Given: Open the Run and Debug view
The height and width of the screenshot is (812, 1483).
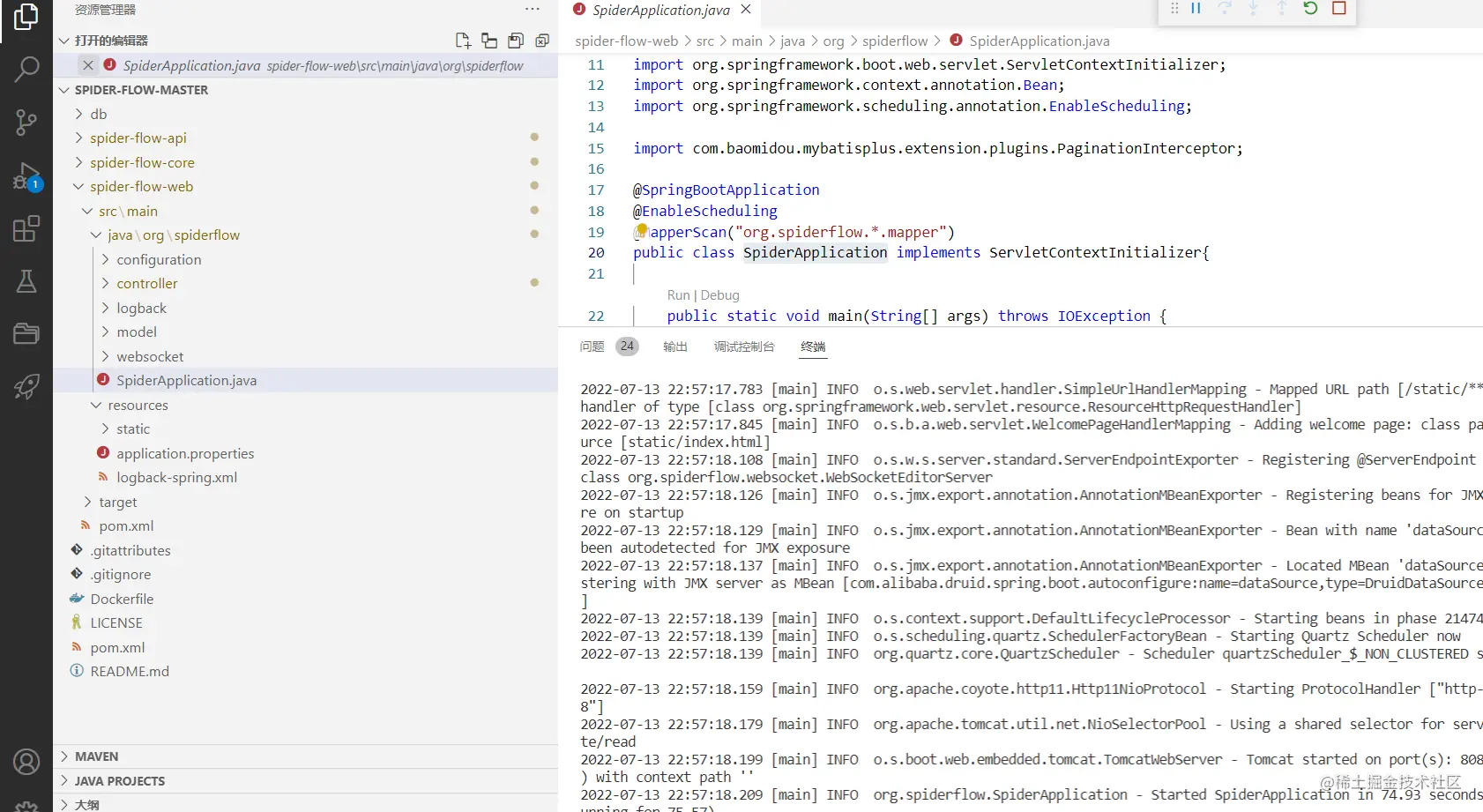Looking at the screenshot, I should 26,176.
